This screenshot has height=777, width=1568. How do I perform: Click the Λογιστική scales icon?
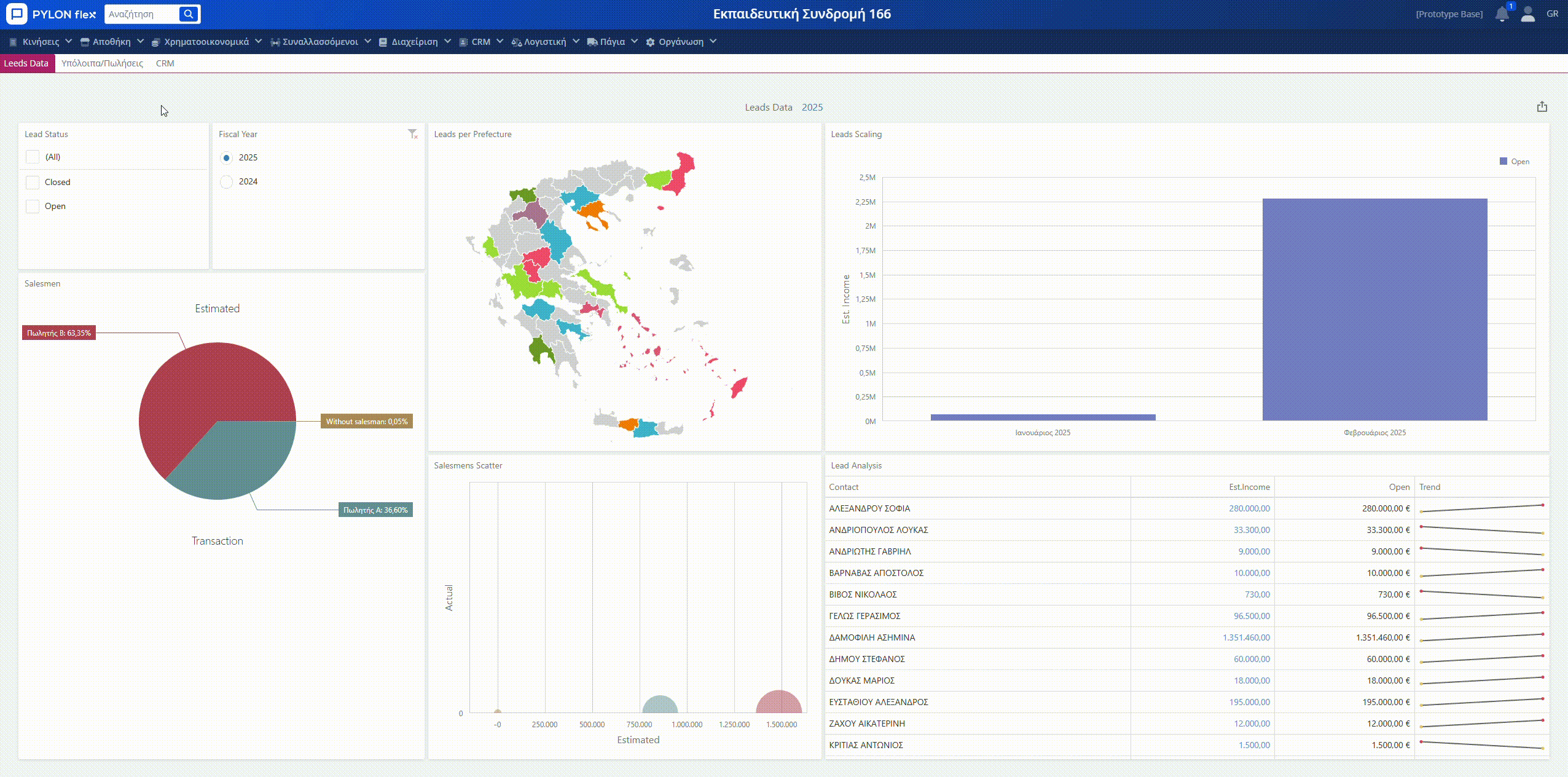(516, 42)
